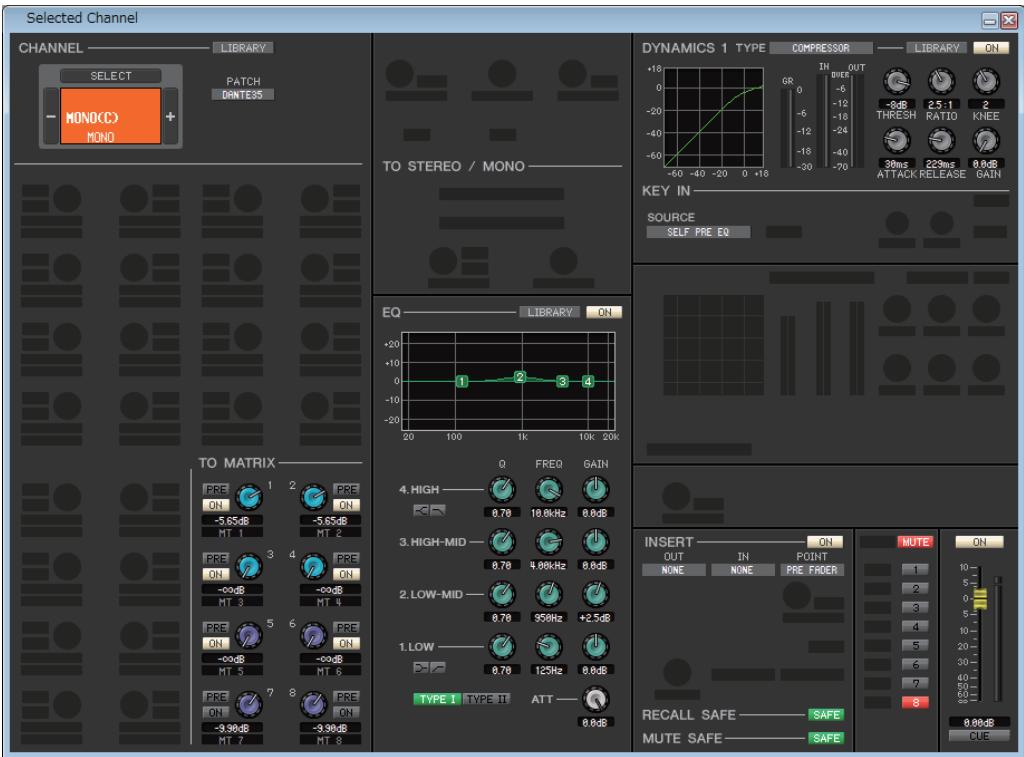The height and width of the screenshot is (757, 1024).
Task: Open the Dynamics TYPE COMPRESSOR selector
Action: (x=821, y=48)
